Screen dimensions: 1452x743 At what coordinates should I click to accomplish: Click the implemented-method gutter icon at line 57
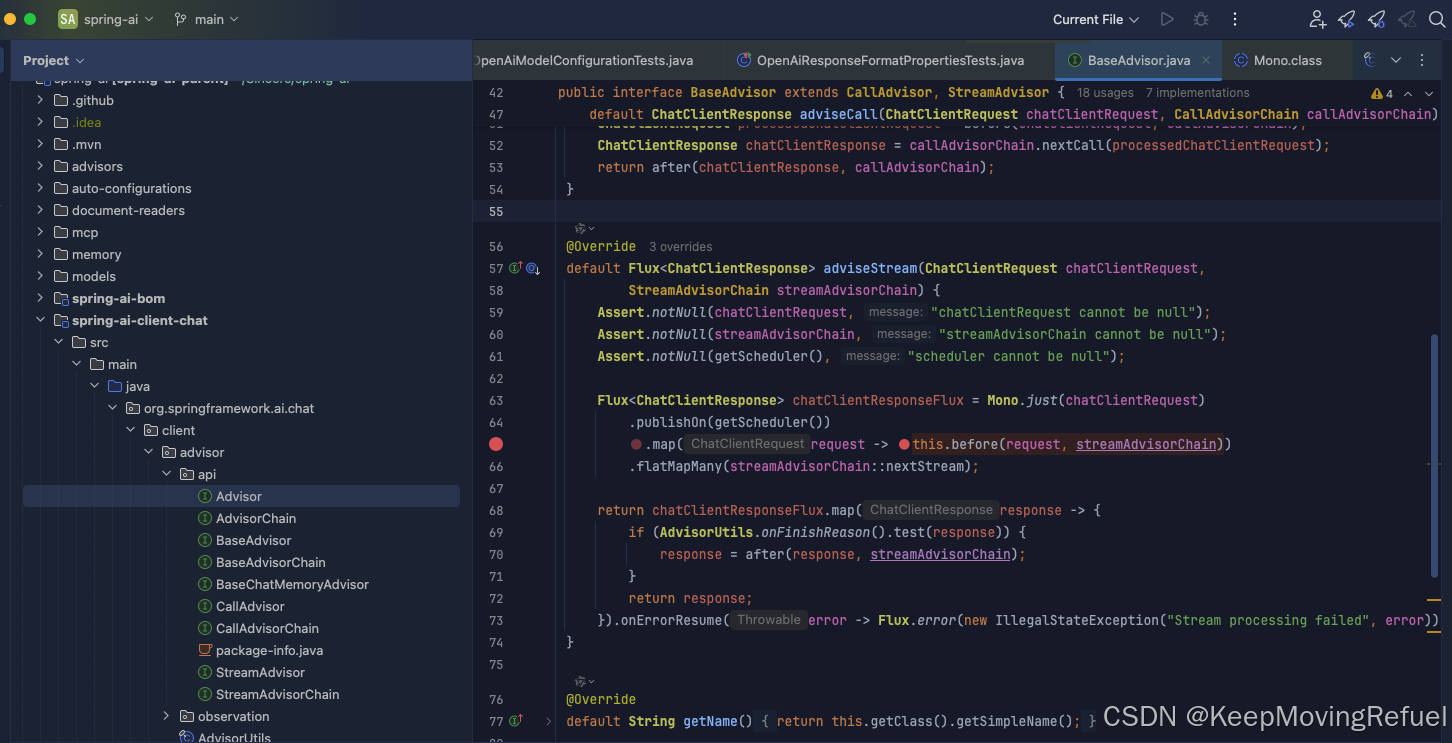point(516,268)
